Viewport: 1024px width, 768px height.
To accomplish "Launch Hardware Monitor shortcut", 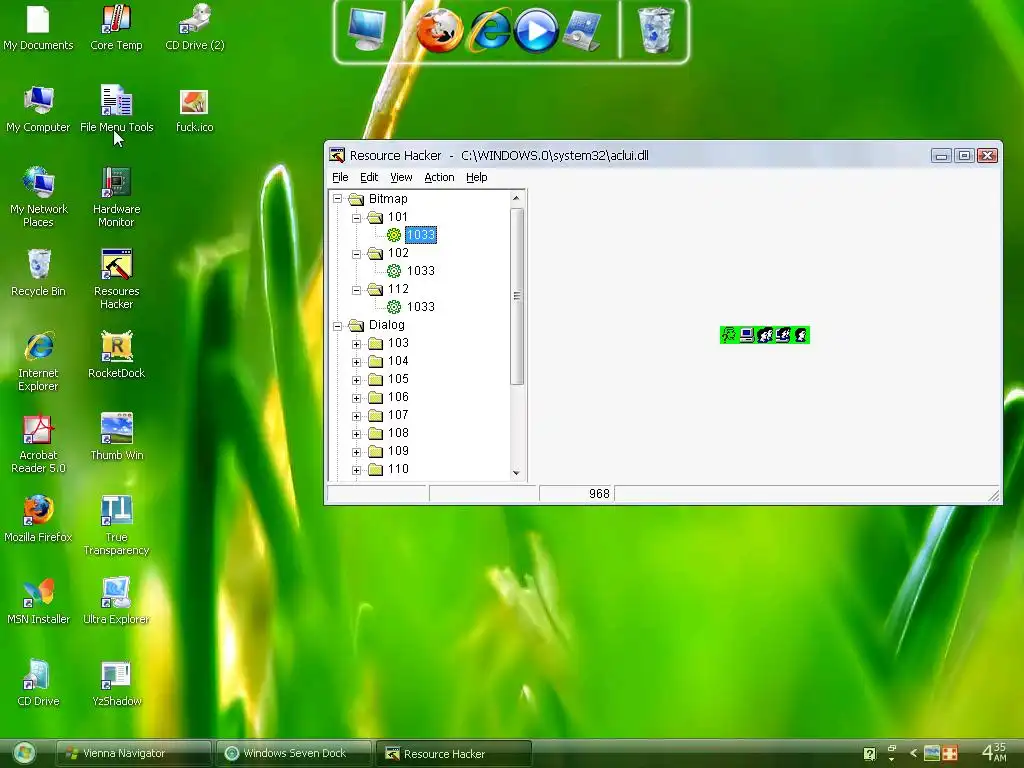I will [116, 197].
